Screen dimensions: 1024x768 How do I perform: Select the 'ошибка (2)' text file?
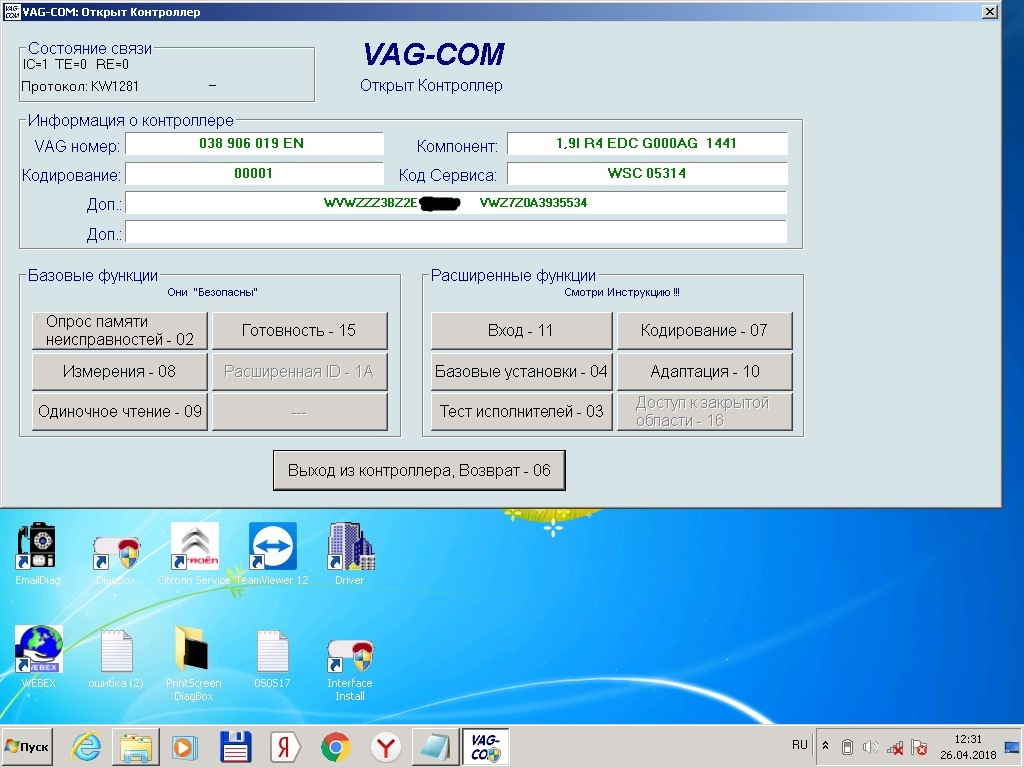(116, 658)
